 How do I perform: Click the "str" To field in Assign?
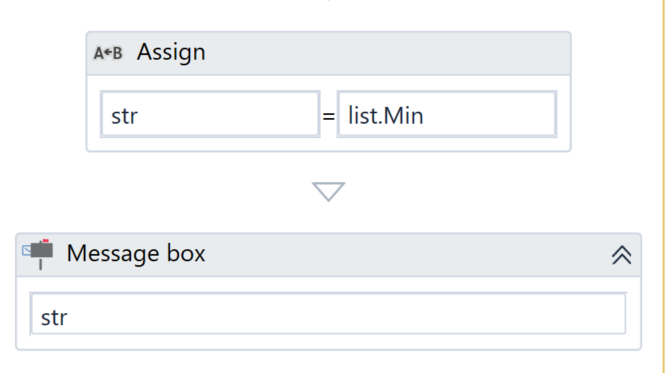pos(210,114)
